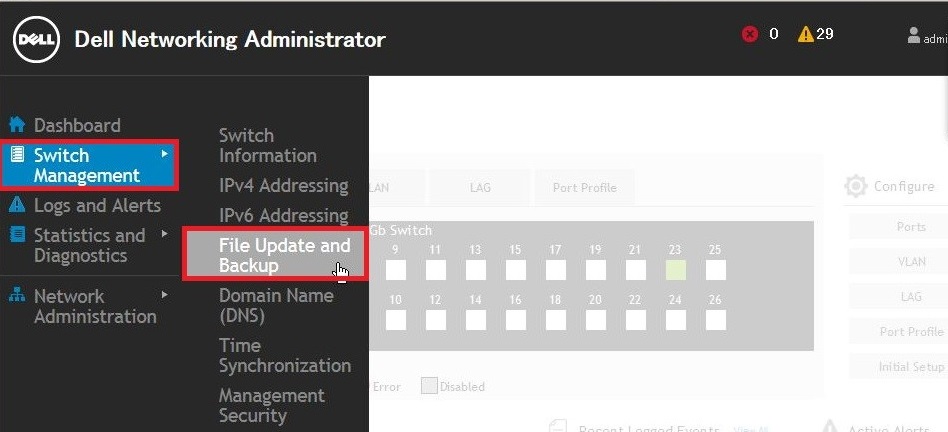This screenshot has height=432, width=948.
Task: Click the error count 0
Action: point(774,34)
